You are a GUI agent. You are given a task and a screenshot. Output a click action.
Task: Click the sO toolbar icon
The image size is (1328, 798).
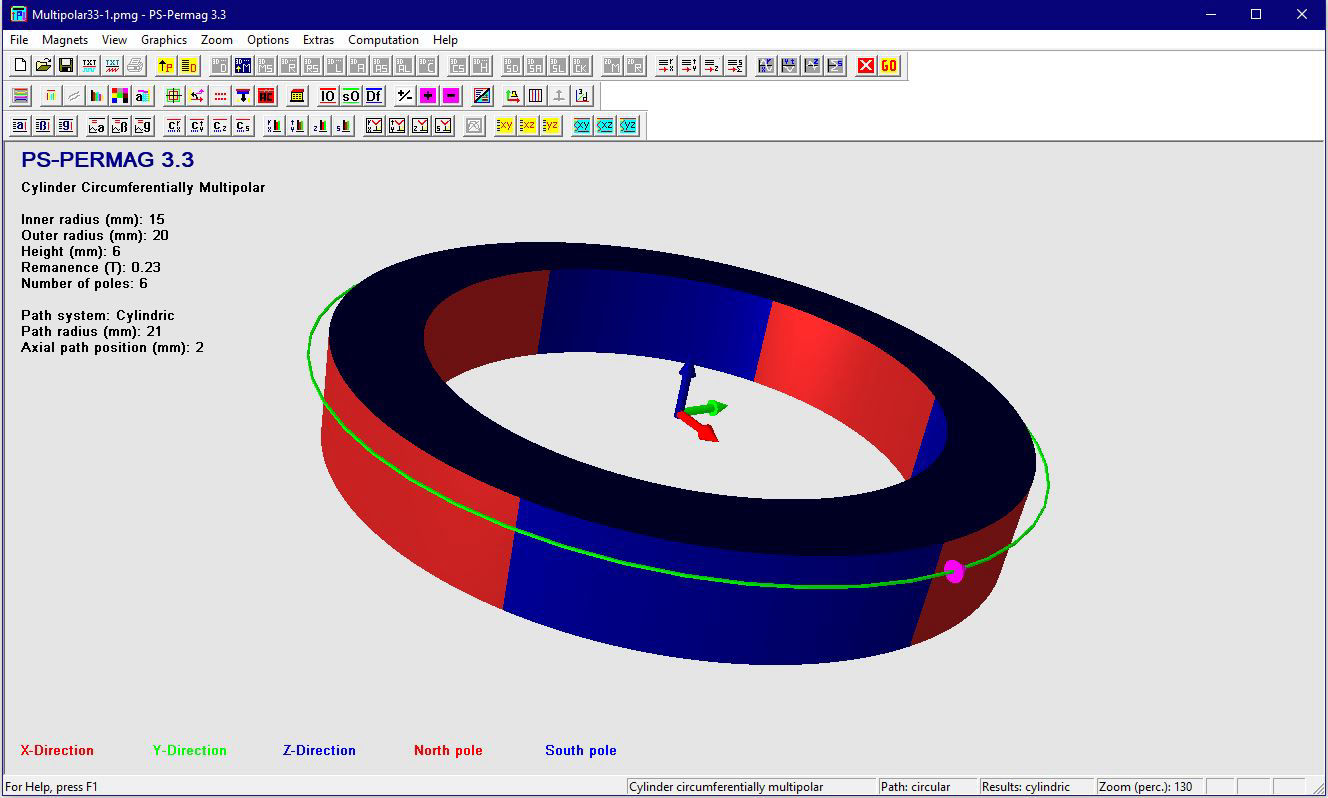(351, 96)
